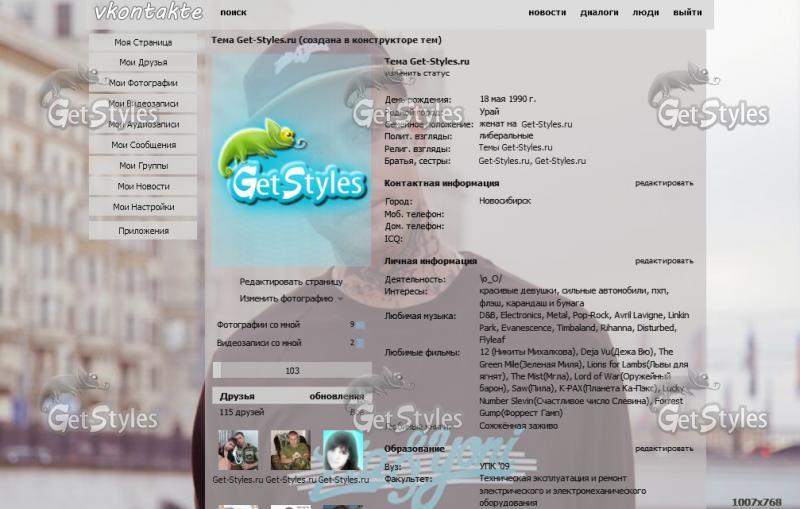Open Мои Сообщения in sidebar
This screenshot has width=800, height=509.
(143, 145)
